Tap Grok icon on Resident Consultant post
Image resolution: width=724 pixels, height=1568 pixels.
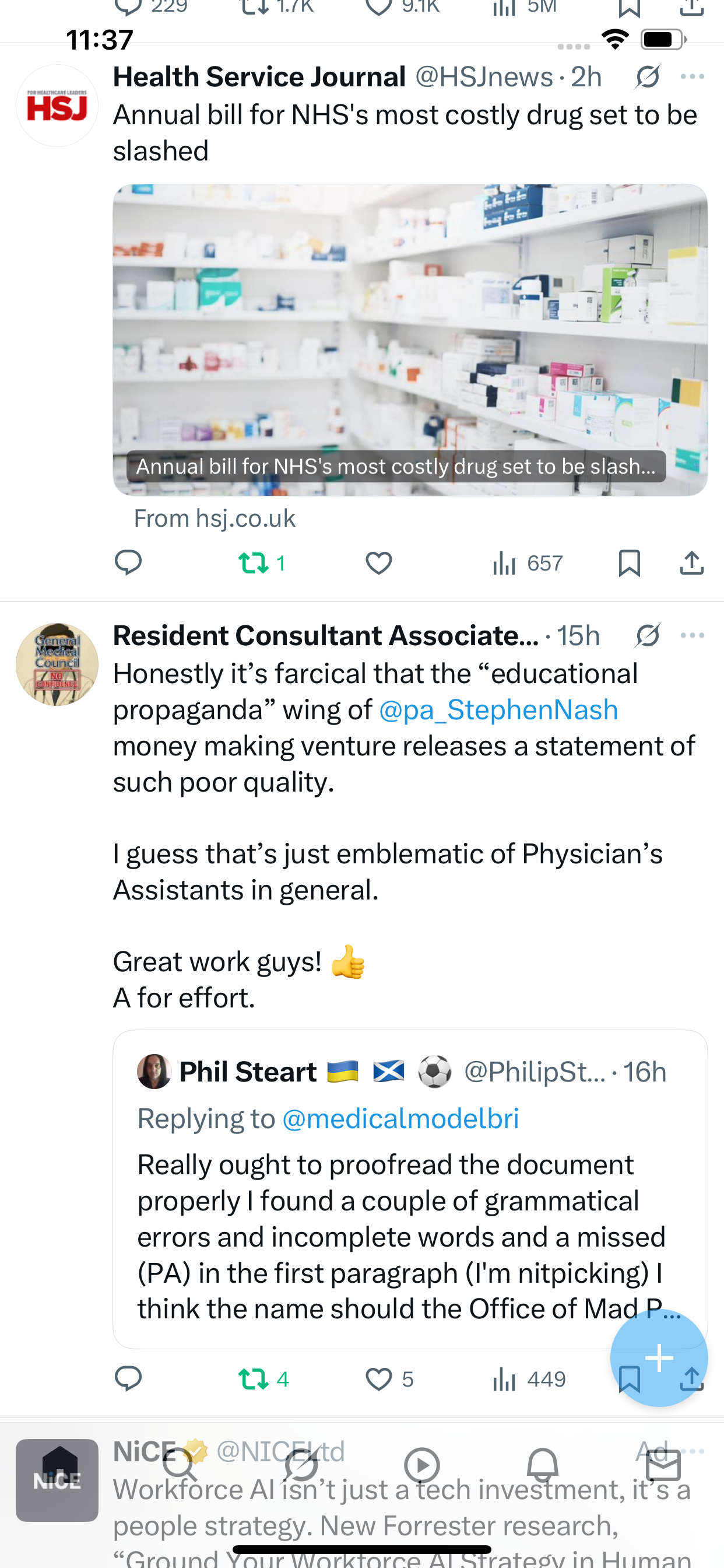[647, 635]
